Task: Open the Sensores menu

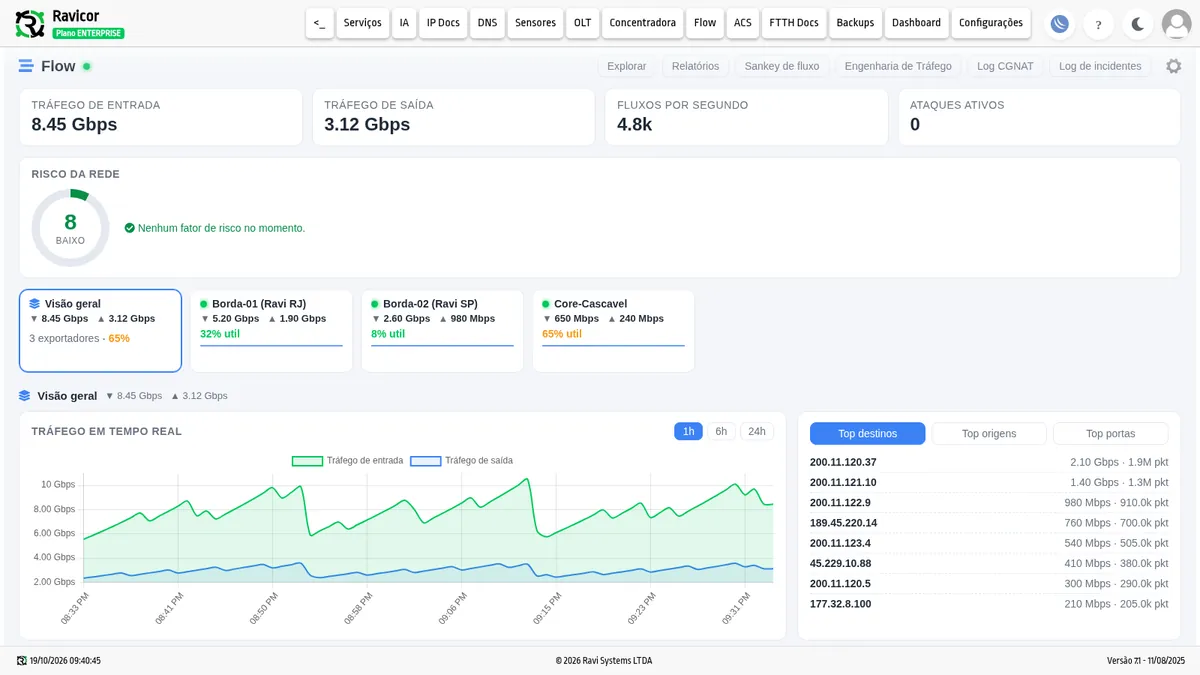Action: pyautogui.click(x=535, y=23)
